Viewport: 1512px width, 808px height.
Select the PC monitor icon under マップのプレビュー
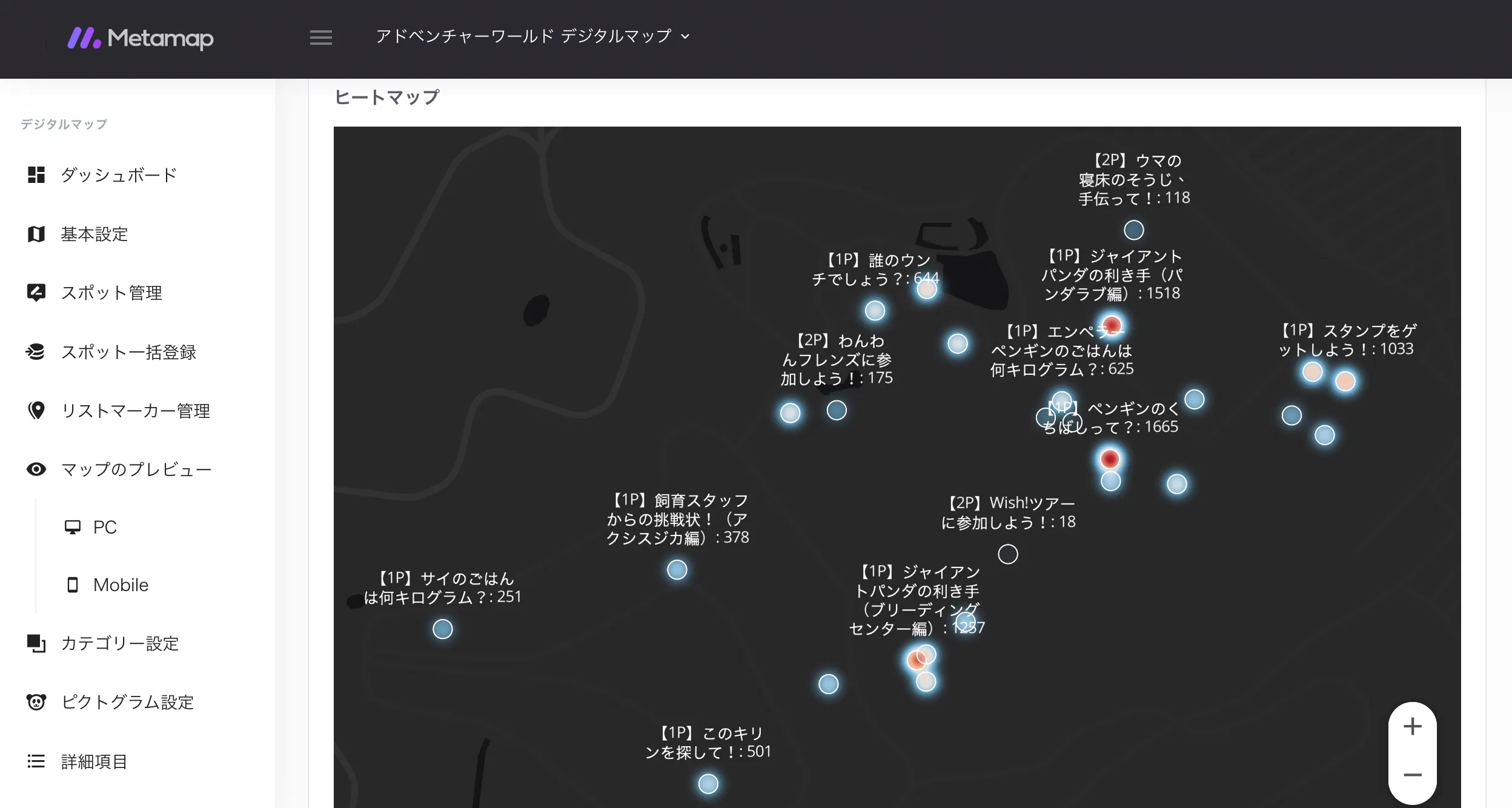73,526
